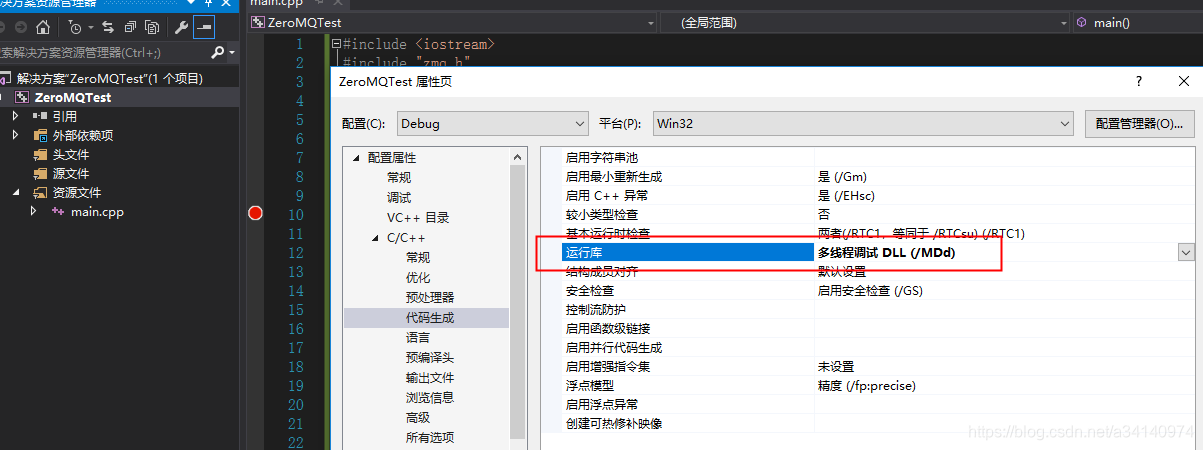Select the 优化 property page
Viewport: 1203px width, 450px height.
point(418,277)
